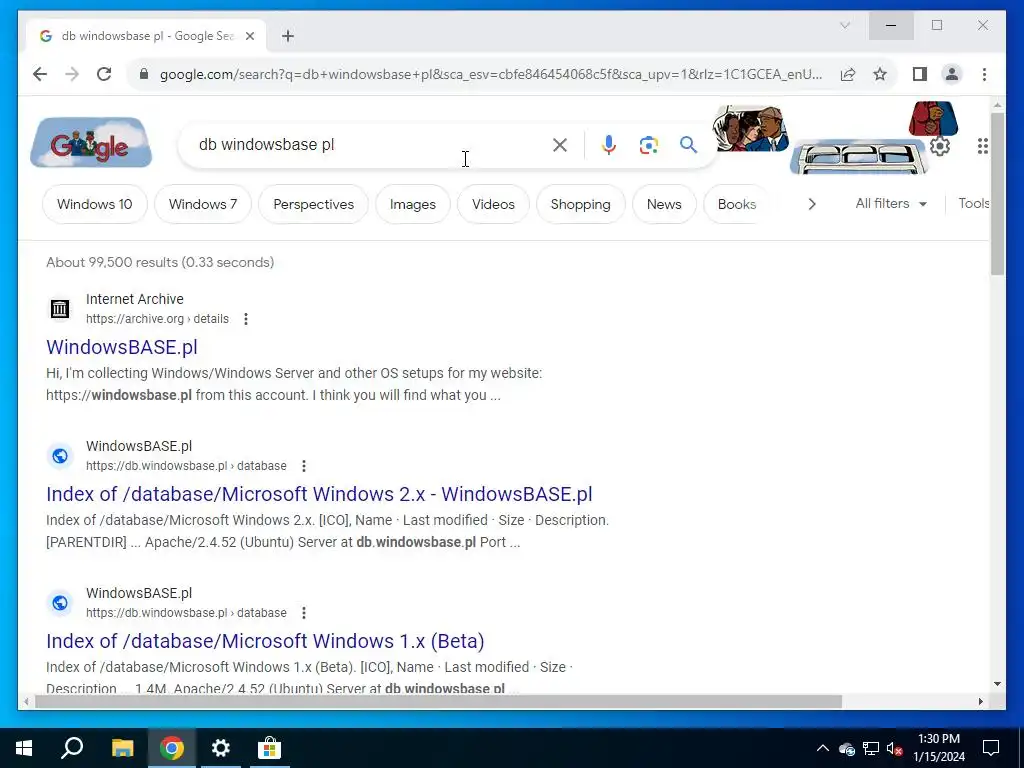Click the horizontal page scrollbar
Image resolution: width=1024 pixels, height=768 pixels.
tap(438, 701)
